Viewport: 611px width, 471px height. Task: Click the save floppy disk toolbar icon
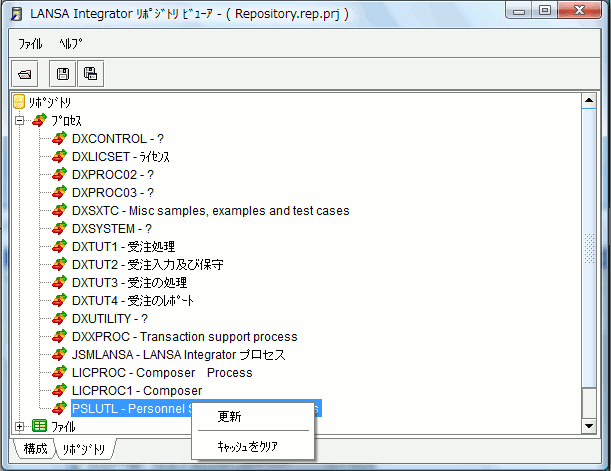point(63,74)
